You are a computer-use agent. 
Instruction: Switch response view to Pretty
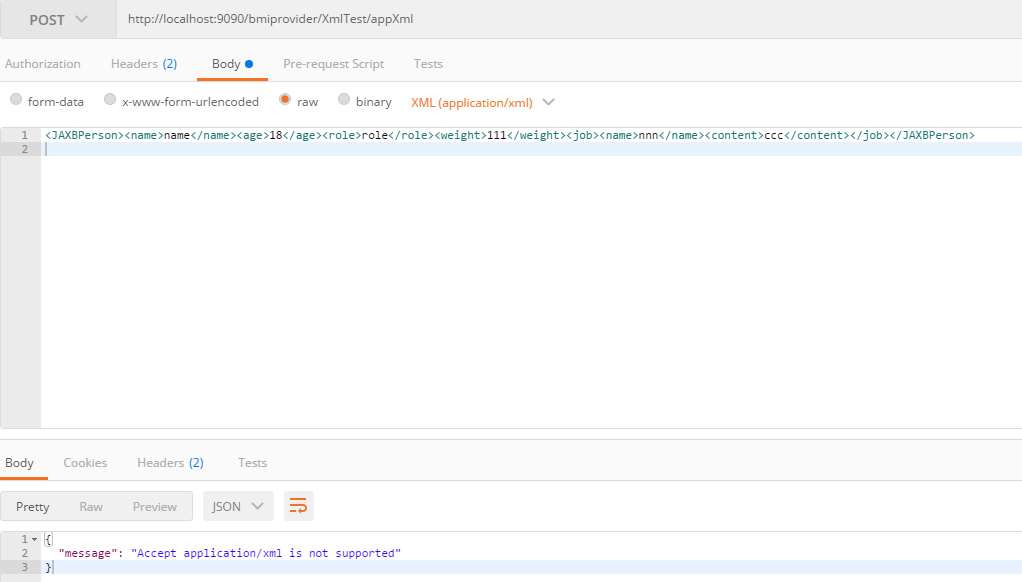(33, 506)
